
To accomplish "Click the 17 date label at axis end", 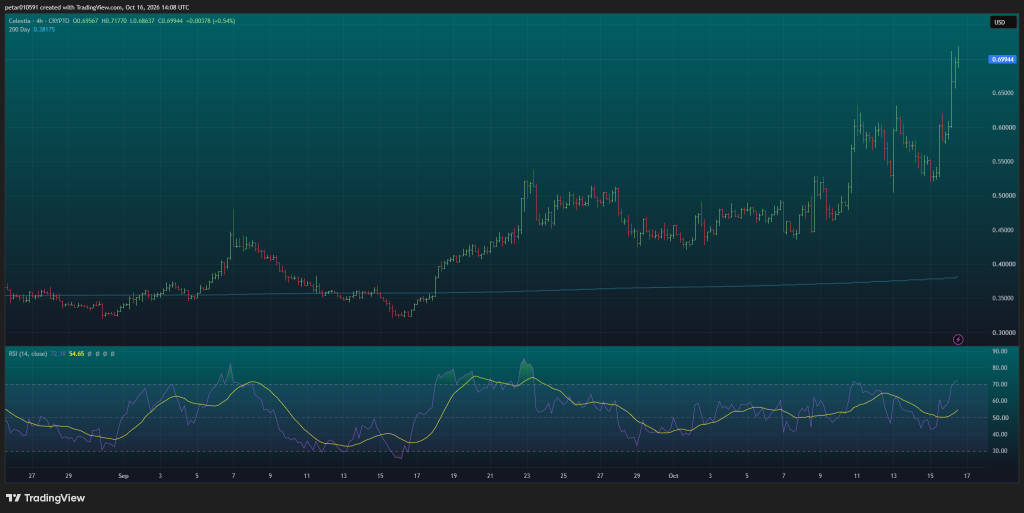I will [967, 476].
